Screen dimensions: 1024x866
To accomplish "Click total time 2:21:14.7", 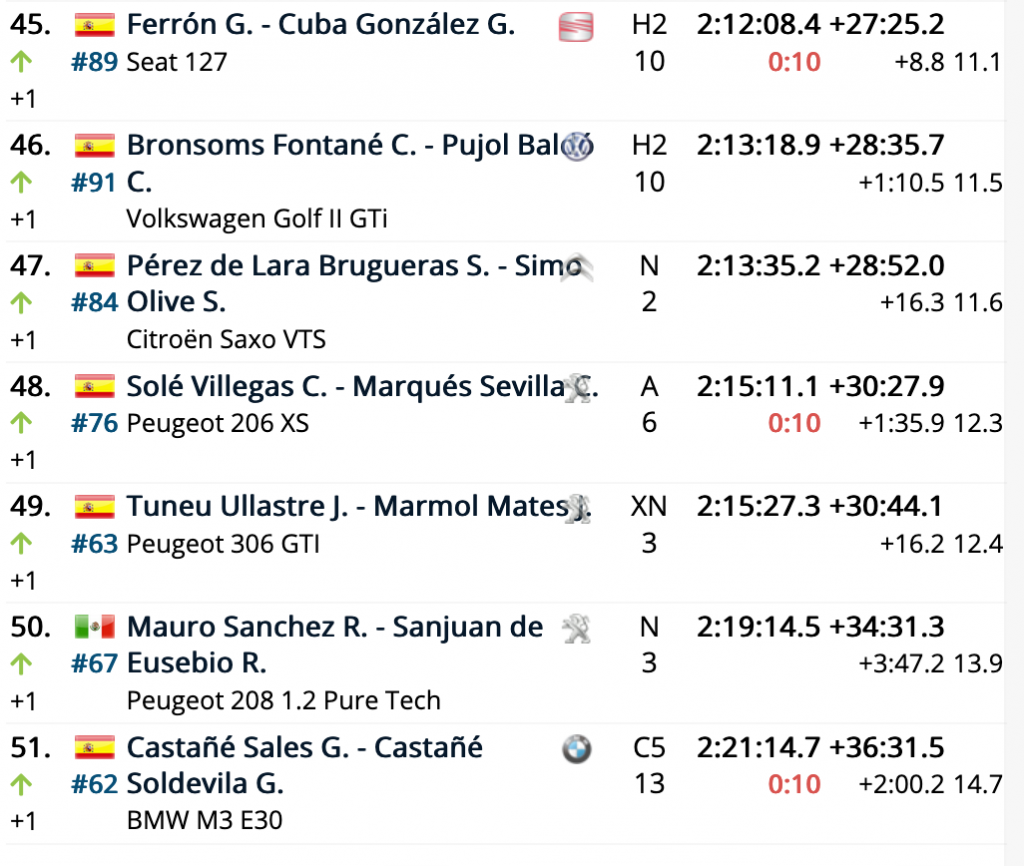I will point(759,748).
